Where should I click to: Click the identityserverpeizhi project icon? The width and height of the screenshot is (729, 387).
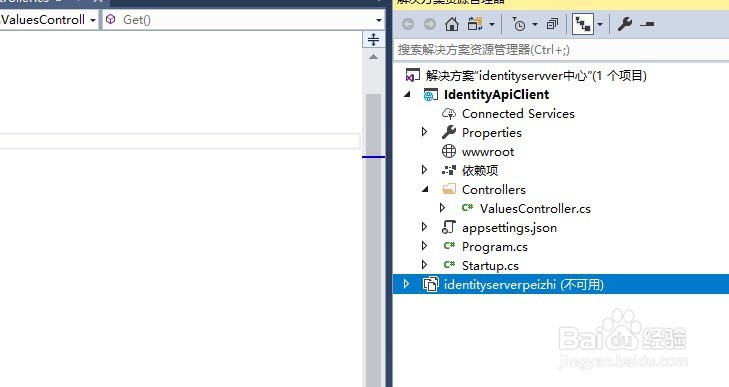431,284
